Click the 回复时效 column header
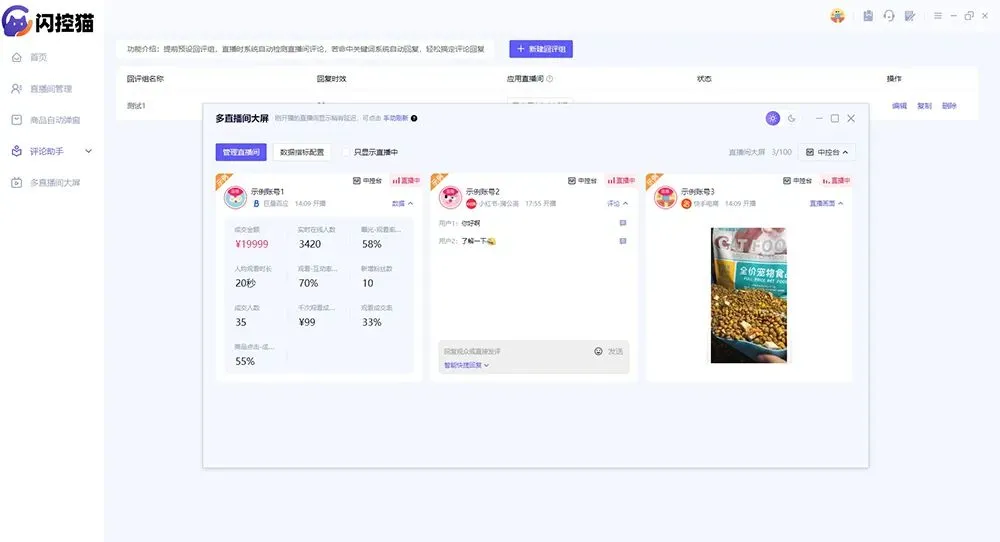 [x=332, y=79]
